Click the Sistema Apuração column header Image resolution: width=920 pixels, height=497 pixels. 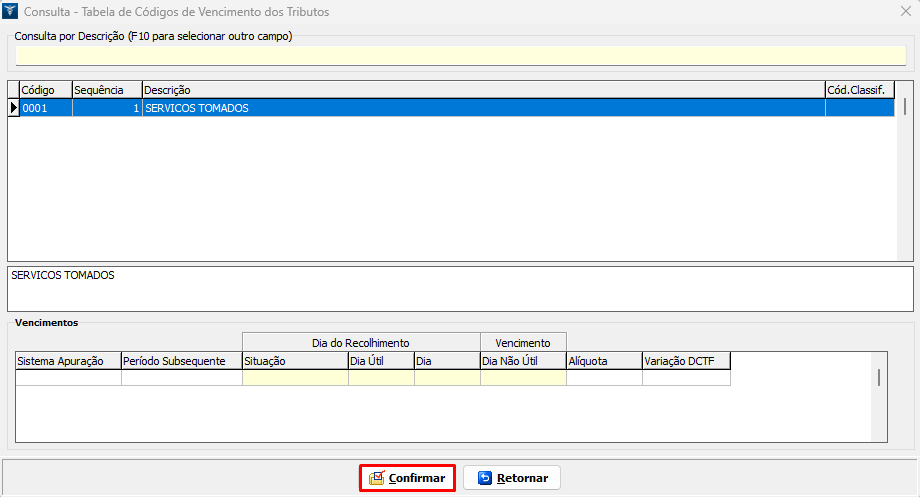[x=68, y=361]
